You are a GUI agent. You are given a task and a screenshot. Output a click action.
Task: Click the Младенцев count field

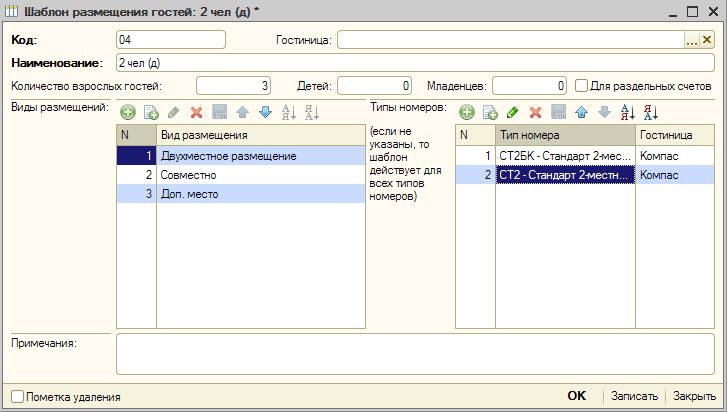click(x=529, y=86)
